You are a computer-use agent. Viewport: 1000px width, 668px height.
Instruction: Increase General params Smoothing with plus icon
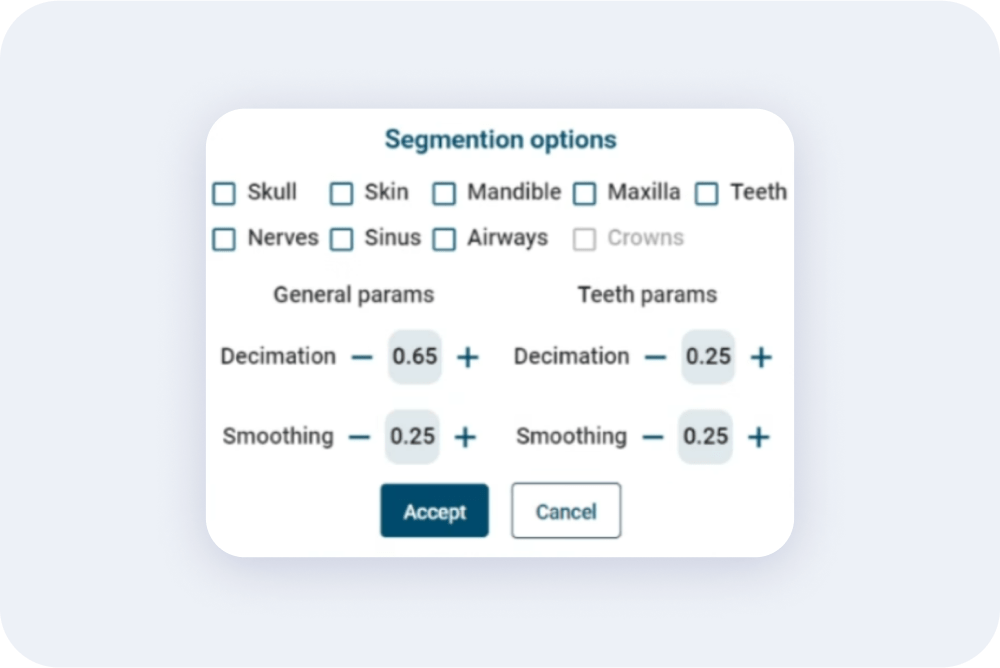click(465, 437)
